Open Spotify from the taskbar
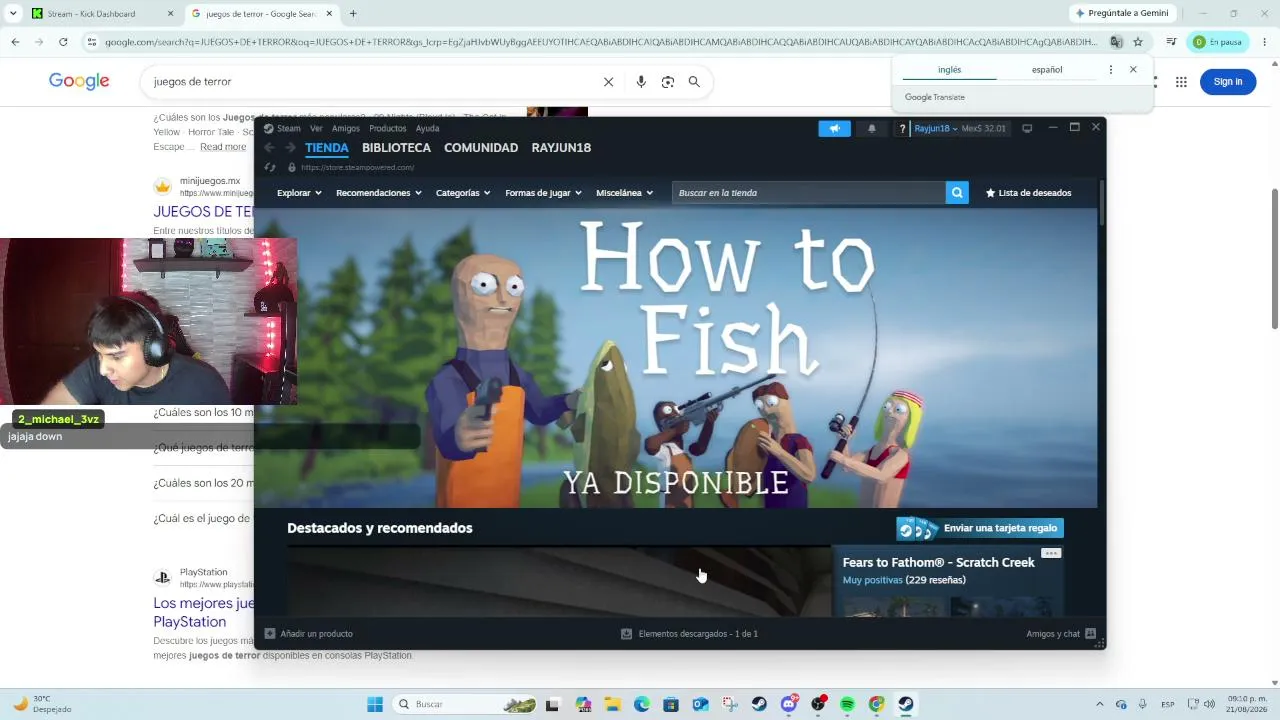 pos(847,704)
